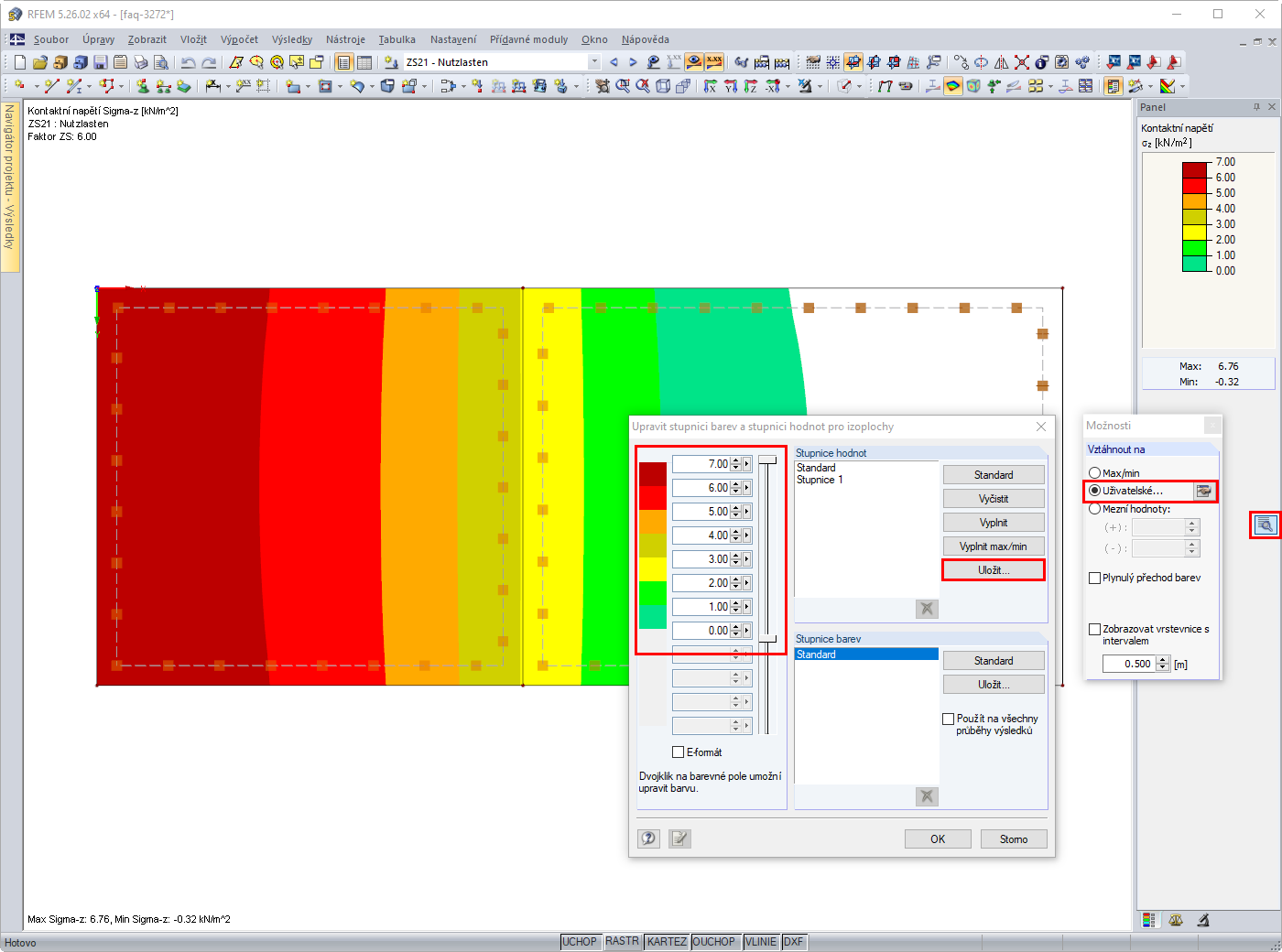Click the dark red color swatch in dialog
The height and width of the screenshot is (952, 1282).
[653, 474]
